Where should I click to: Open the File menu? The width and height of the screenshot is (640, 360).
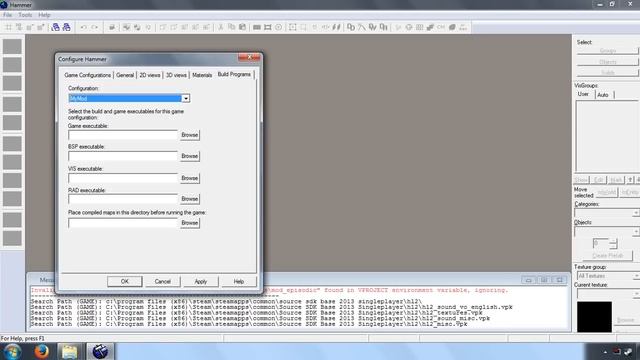[x=7, y=15]
